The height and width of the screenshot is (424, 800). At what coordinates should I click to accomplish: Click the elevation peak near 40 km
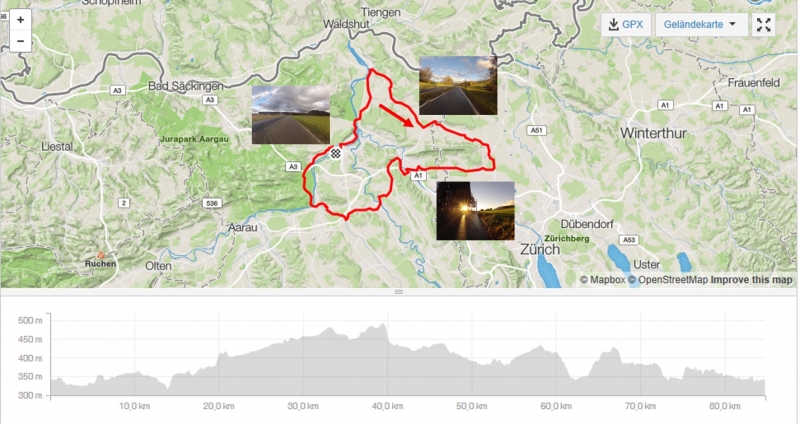(382, 326)
